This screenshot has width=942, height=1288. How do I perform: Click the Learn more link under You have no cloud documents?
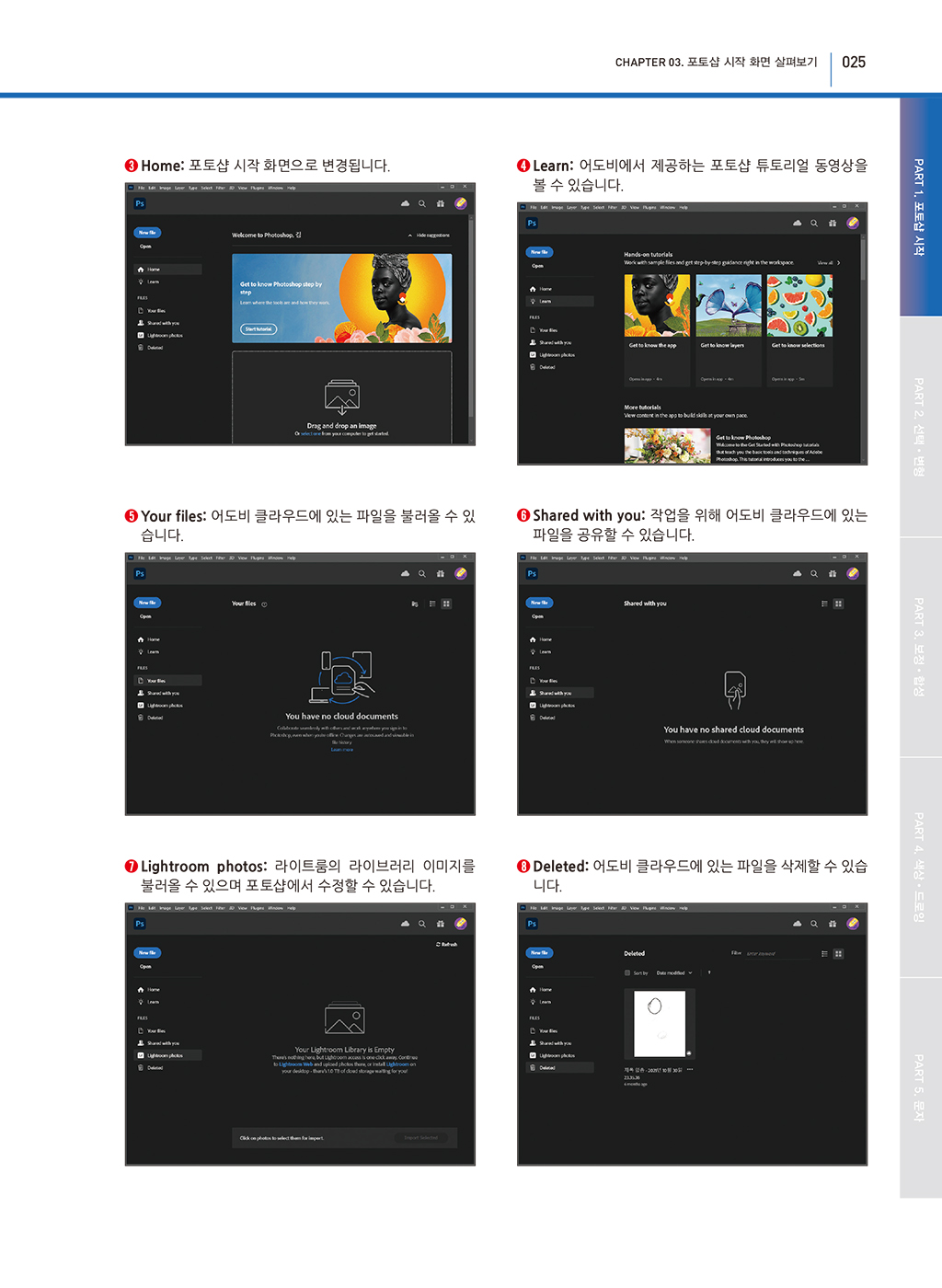click(x=342, y=750)
